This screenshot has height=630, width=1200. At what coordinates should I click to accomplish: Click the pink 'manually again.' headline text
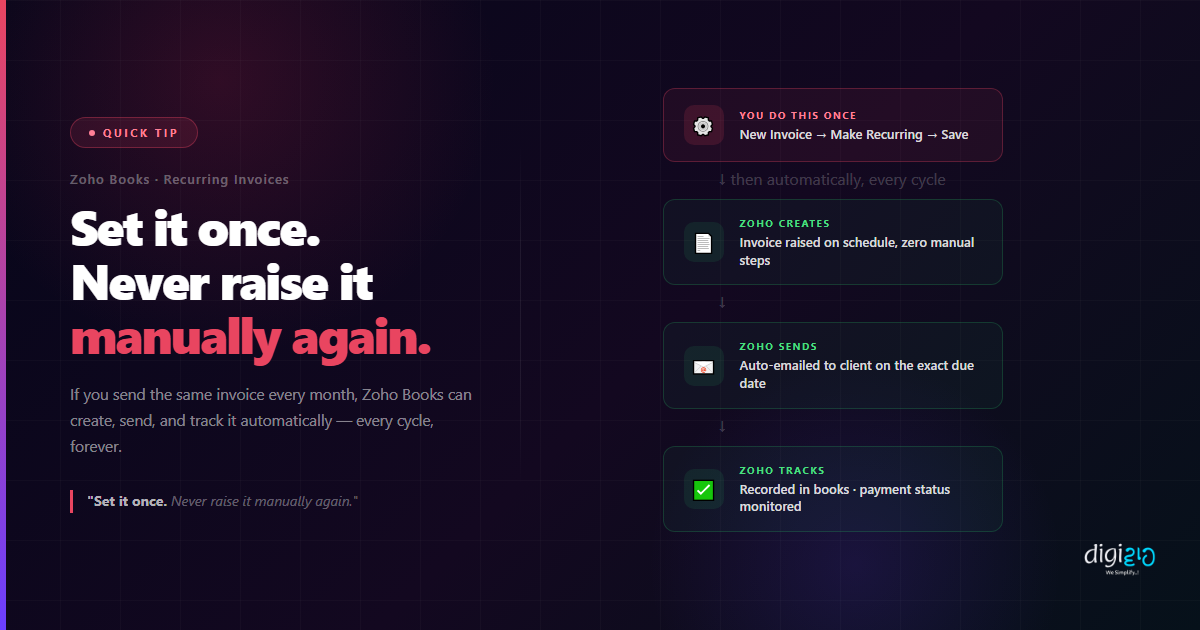pyautogui.click(x=250, y=340)
